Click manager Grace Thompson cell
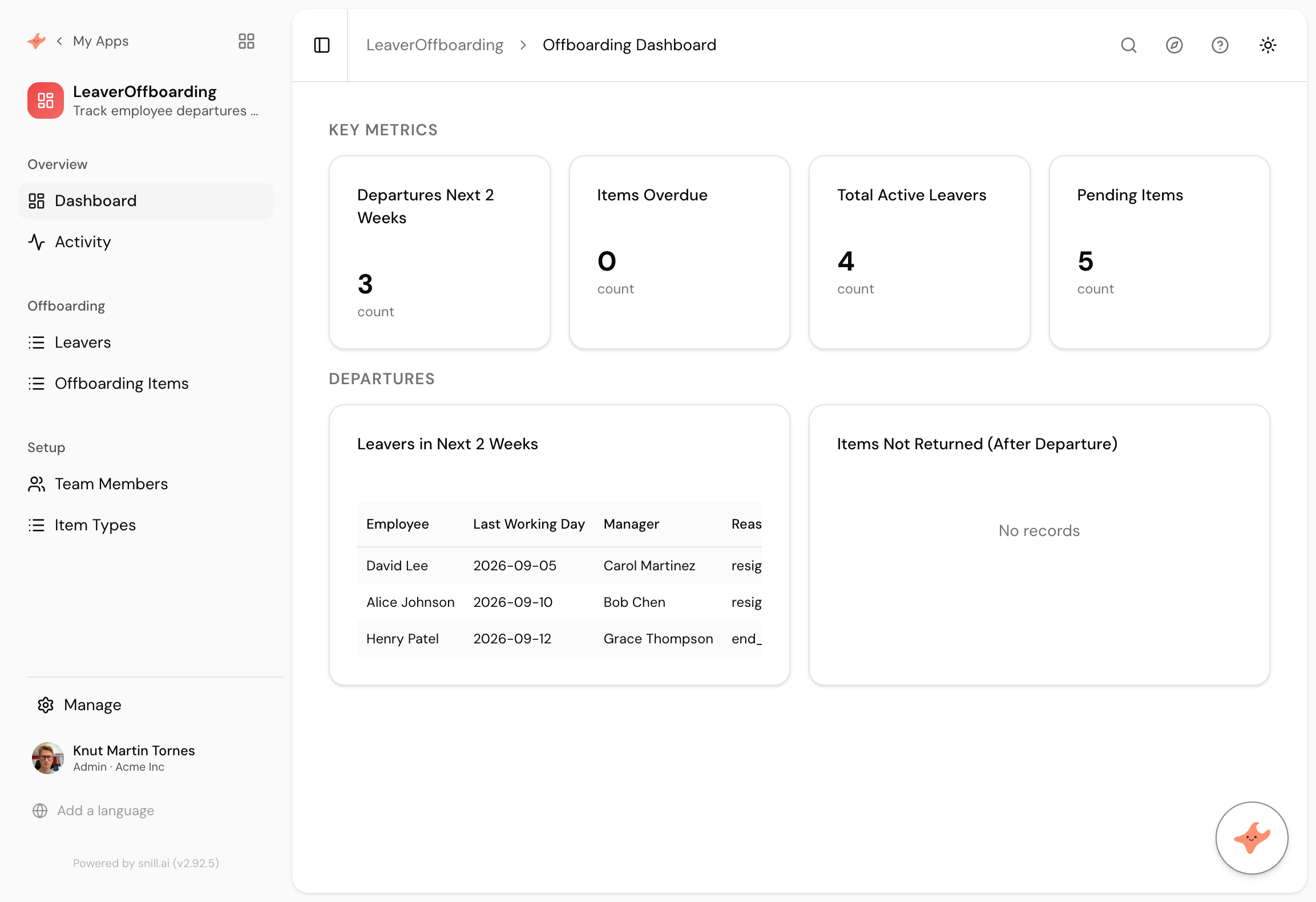 point(659,639)
